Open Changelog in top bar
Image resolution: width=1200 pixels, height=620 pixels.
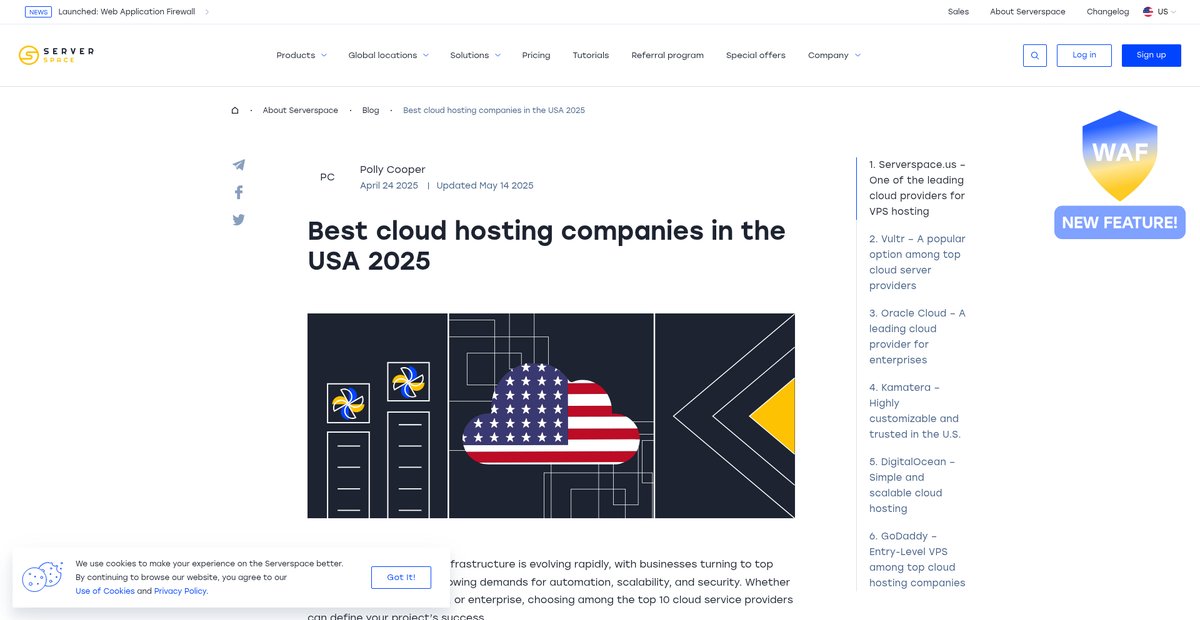click(1108, 12)
